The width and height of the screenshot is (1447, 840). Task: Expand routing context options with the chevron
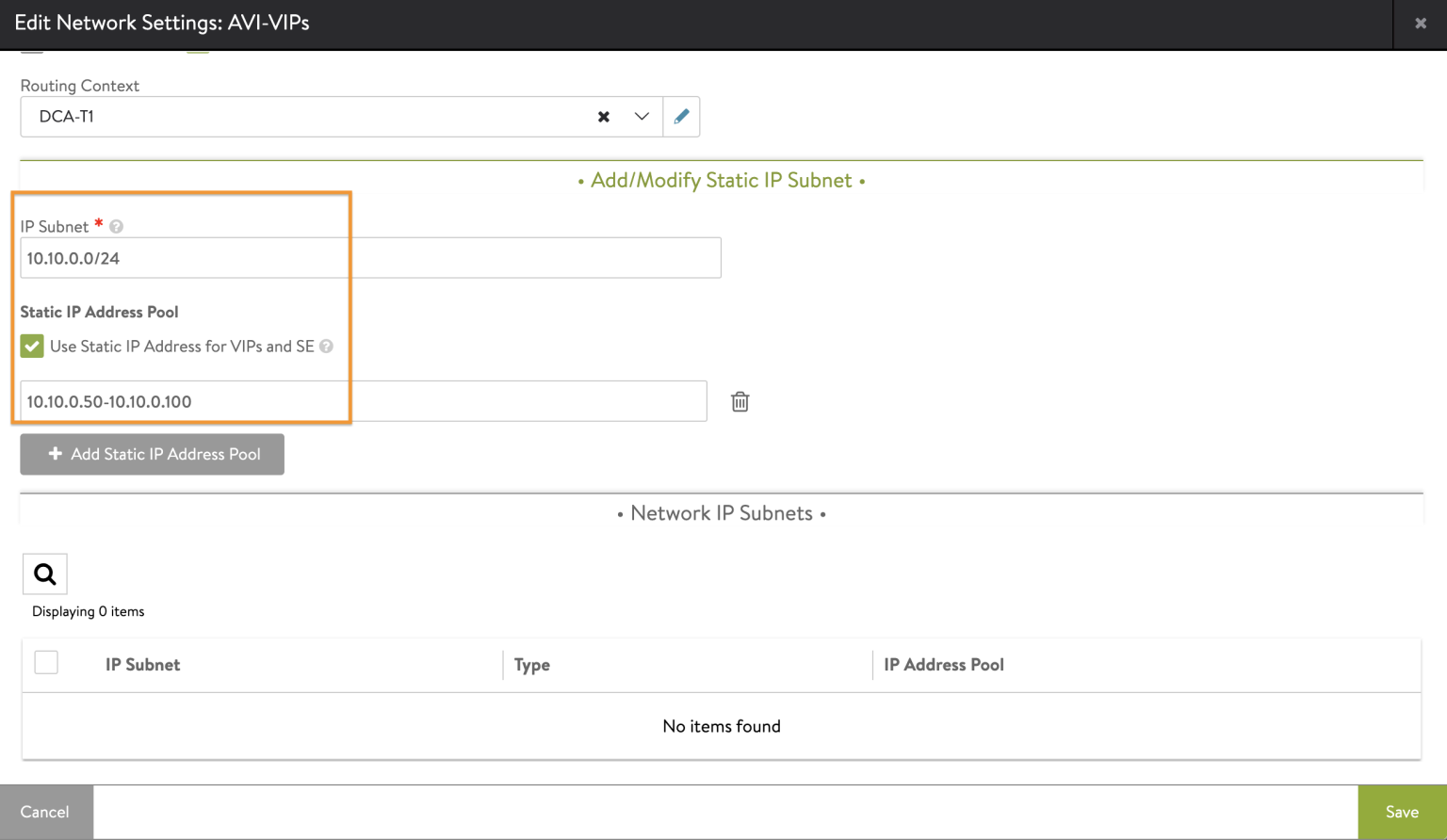click(641, 117)
